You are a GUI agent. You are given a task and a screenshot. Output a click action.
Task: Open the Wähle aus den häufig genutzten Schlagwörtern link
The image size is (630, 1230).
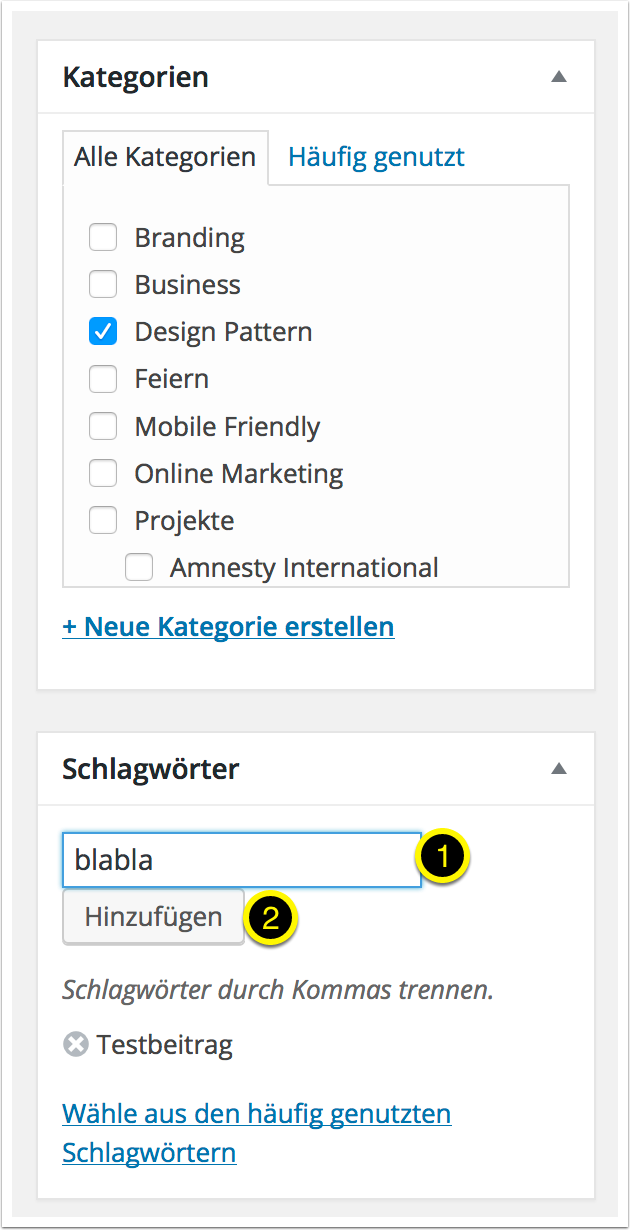[x=256, y=1133]
